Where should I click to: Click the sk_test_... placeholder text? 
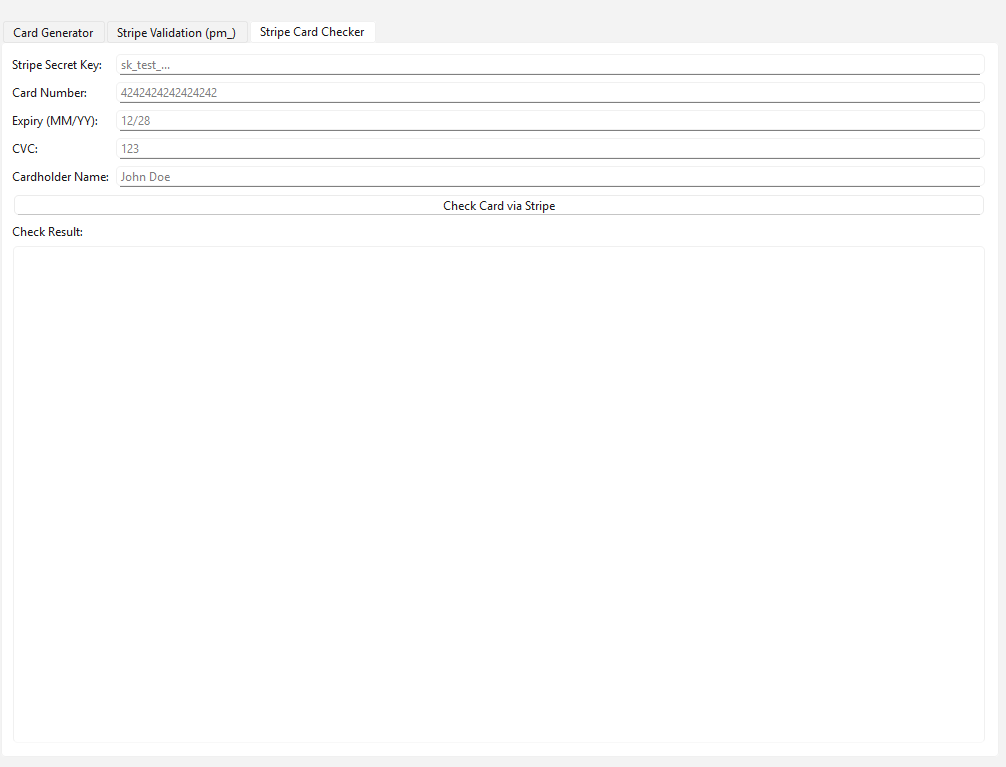click(145, 65)
